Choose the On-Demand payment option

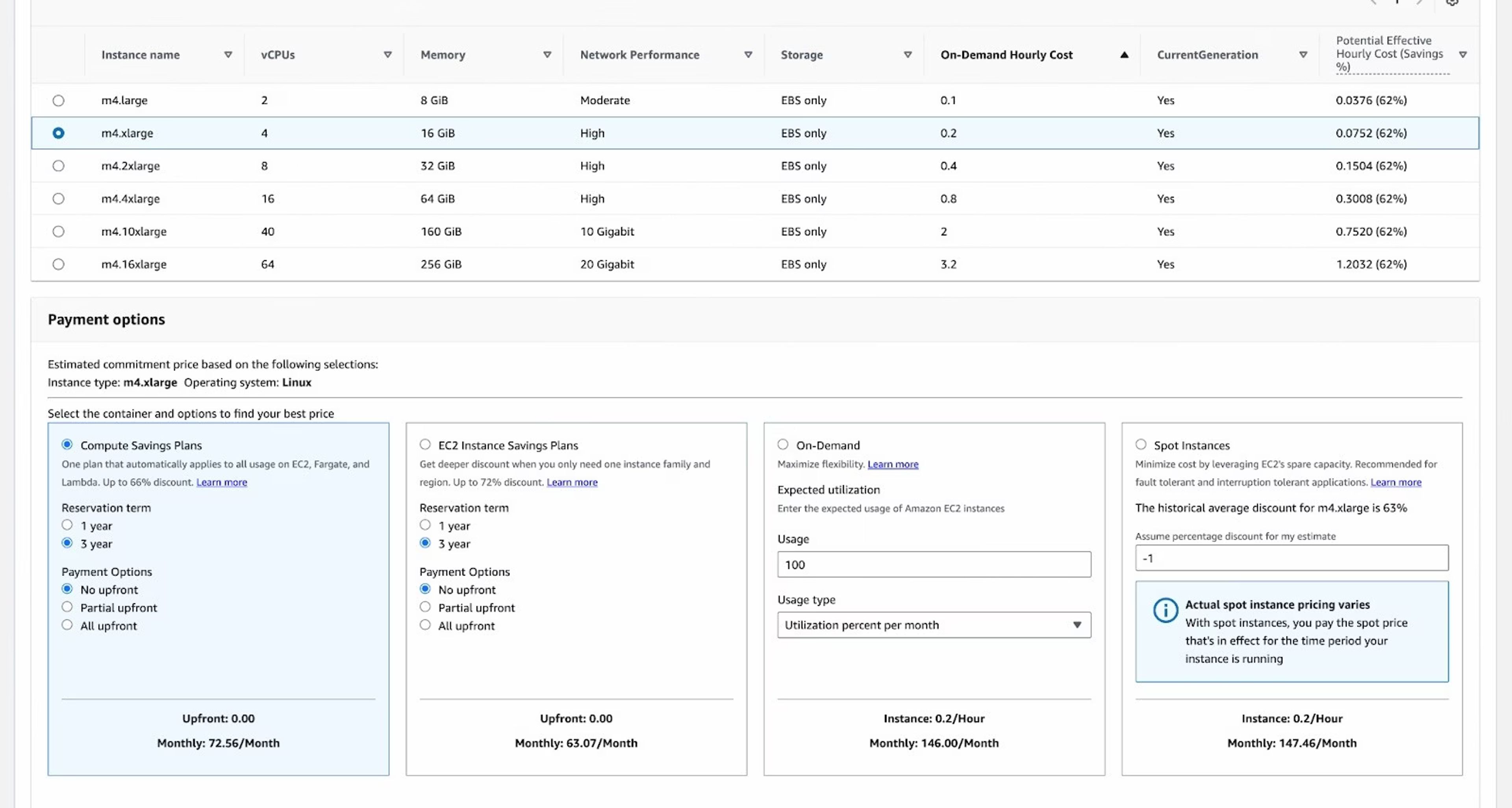point(783,444)
